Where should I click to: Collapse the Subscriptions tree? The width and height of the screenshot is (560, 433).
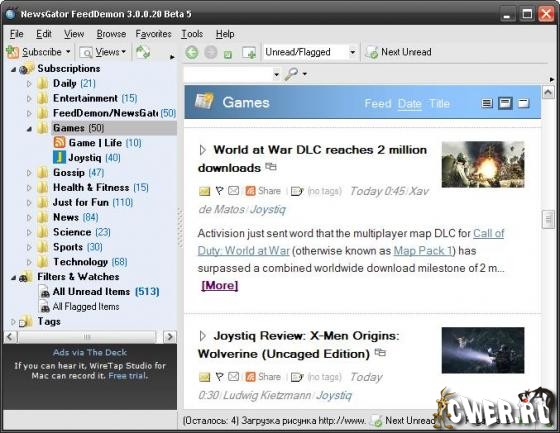13,69
